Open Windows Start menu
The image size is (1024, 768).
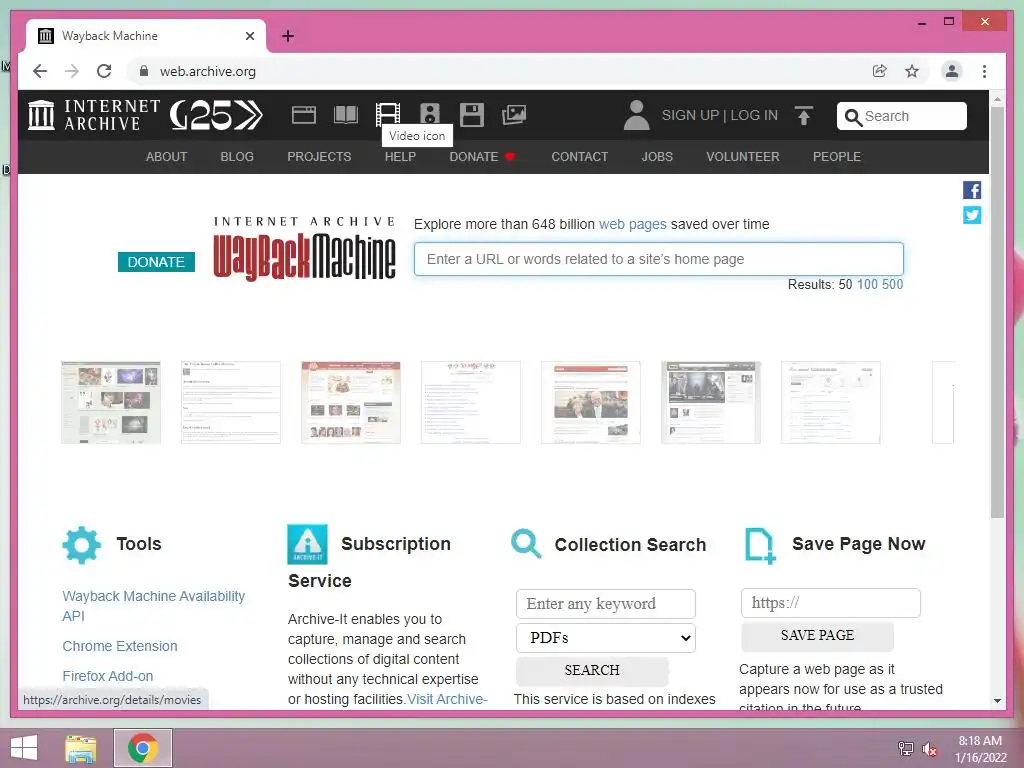pyautogui.click(x=24, y=748)
